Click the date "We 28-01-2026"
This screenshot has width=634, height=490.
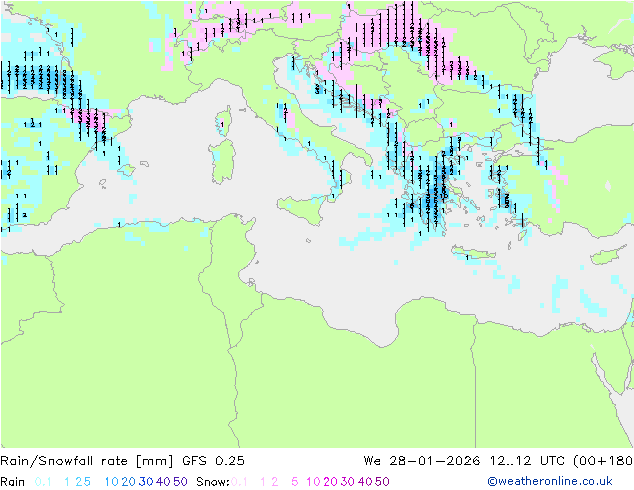tap(422, 460)
